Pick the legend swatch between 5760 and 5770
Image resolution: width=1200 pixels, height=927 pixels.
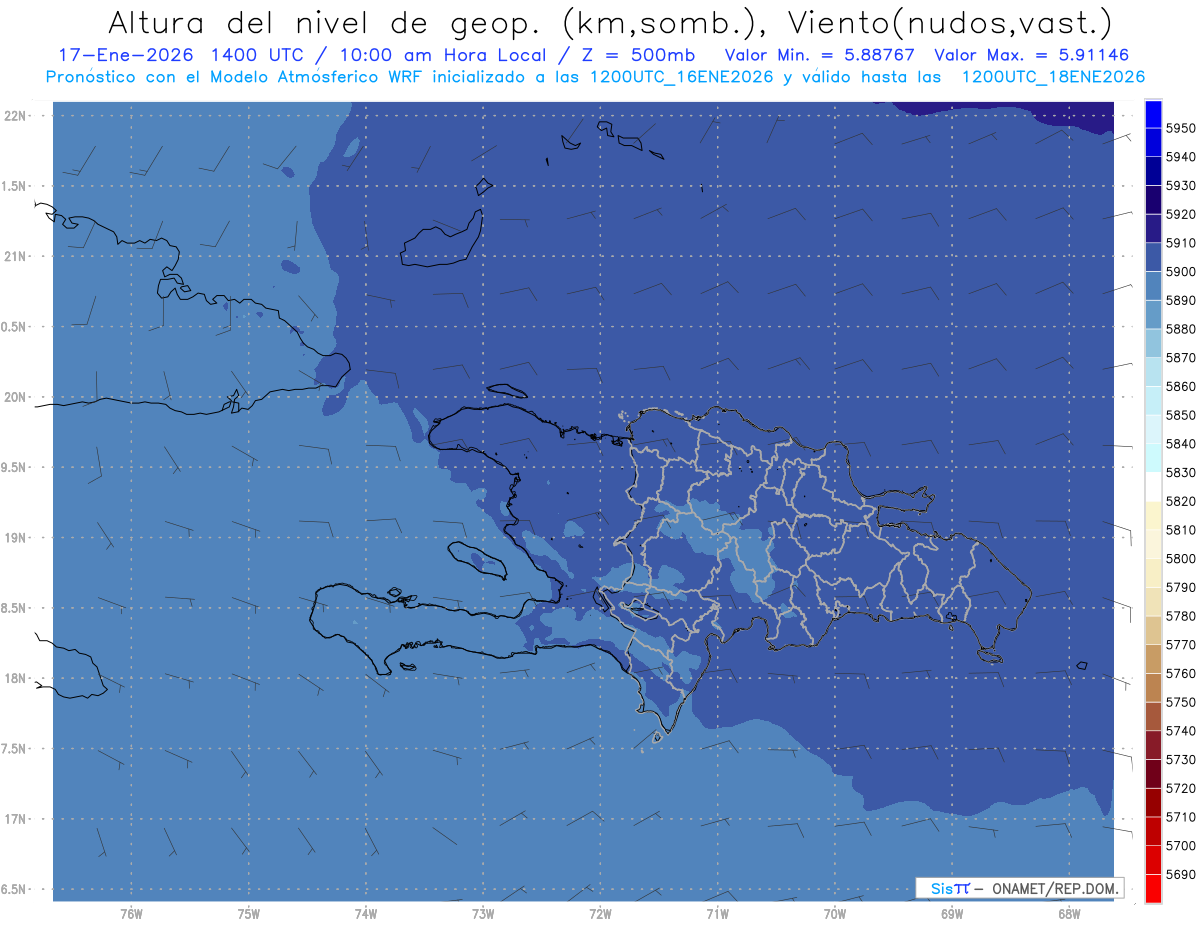coord(1152,659)
